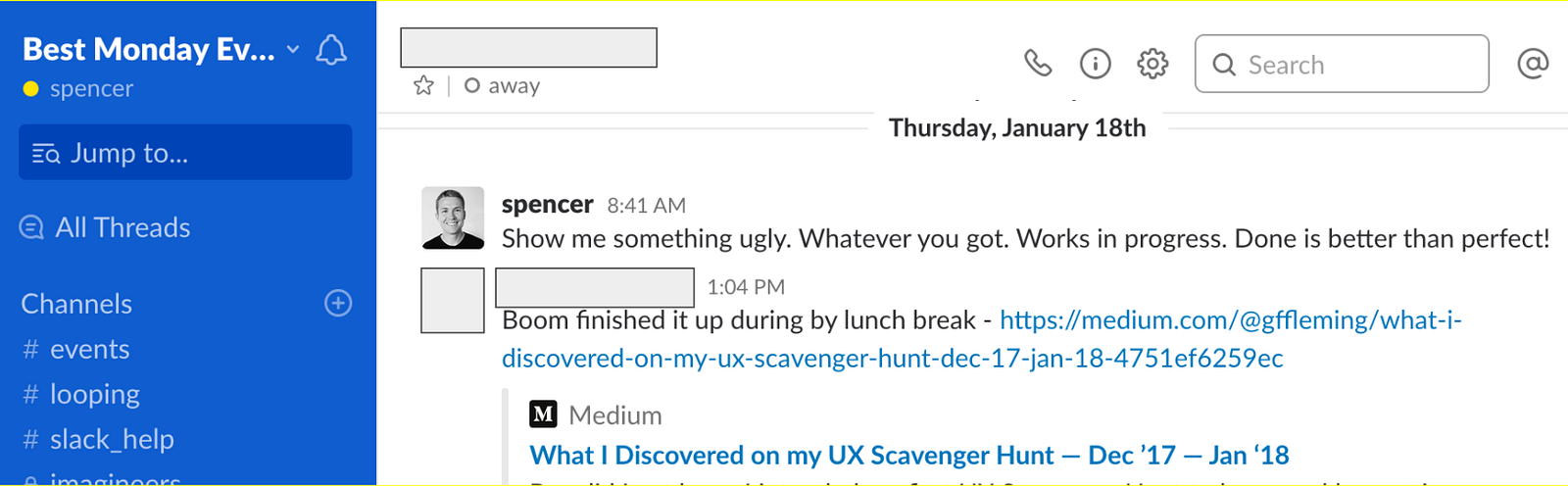Open conversation settings gear icon
The width and height of the screenshot is (1568, 486).
(x=1152, y=65)
